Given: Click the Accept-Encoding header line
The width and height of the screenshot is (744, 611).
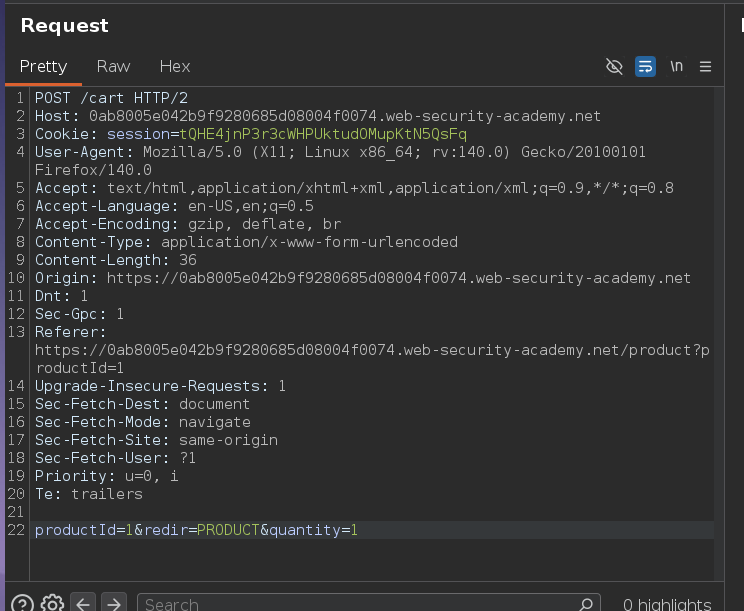Looking at the screenshot, I should pyautogui.click(x=188, y=224).
